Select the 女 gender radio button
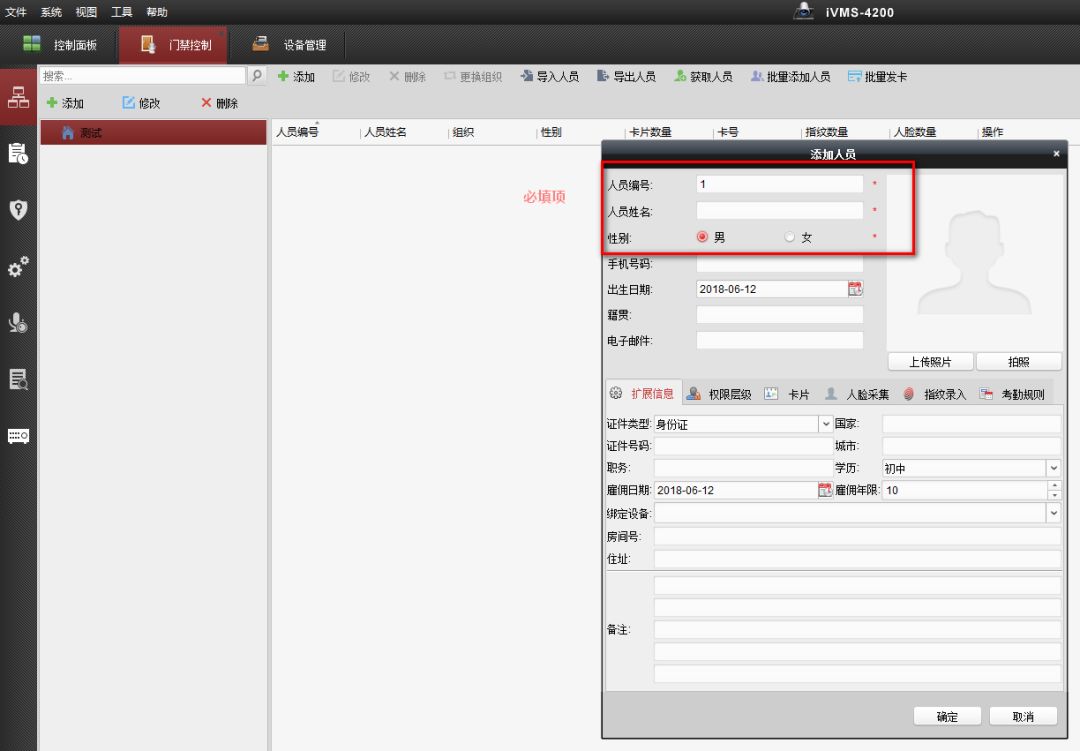The image size is (1080, 751). (790, 237)
